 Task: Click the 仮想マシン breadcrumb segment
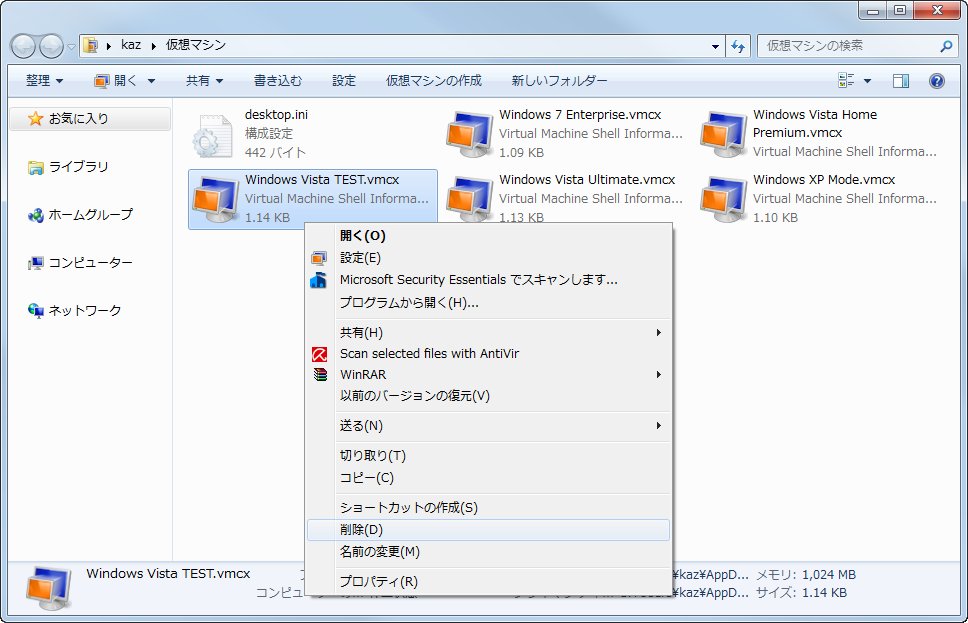point(196,45)
